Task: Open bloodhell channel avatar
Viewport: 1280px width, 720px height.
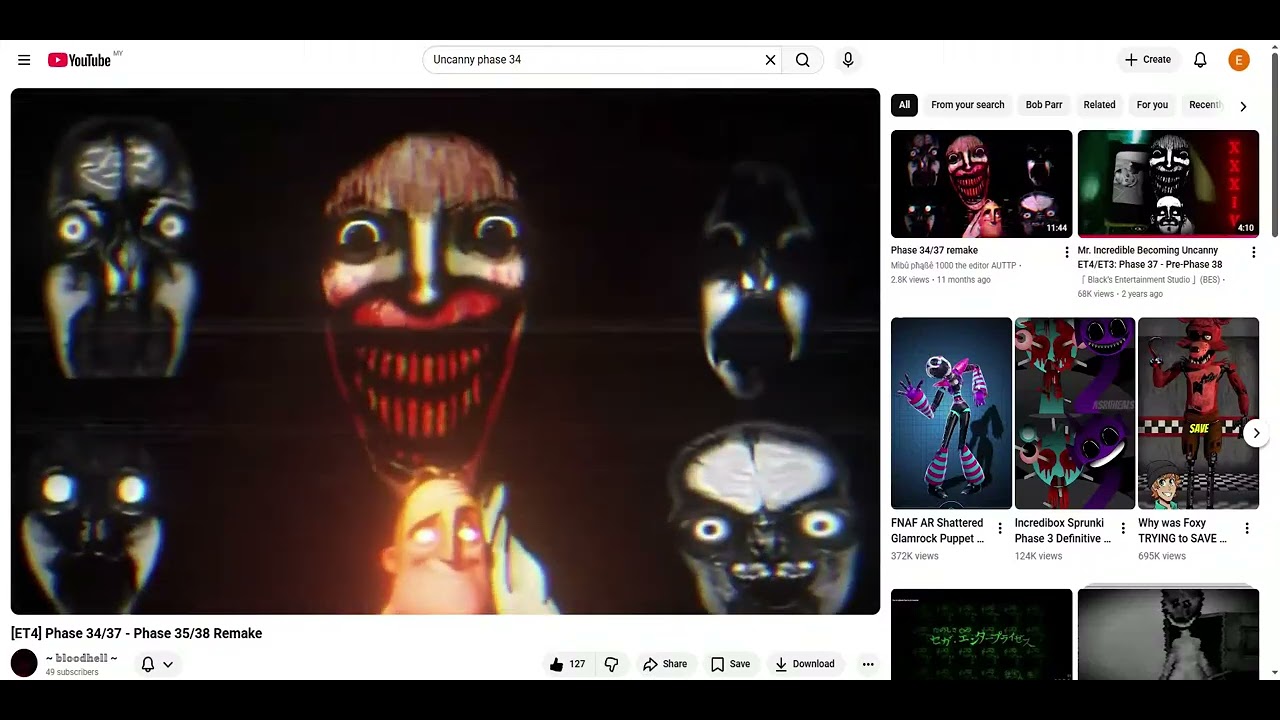Action: 24,663
